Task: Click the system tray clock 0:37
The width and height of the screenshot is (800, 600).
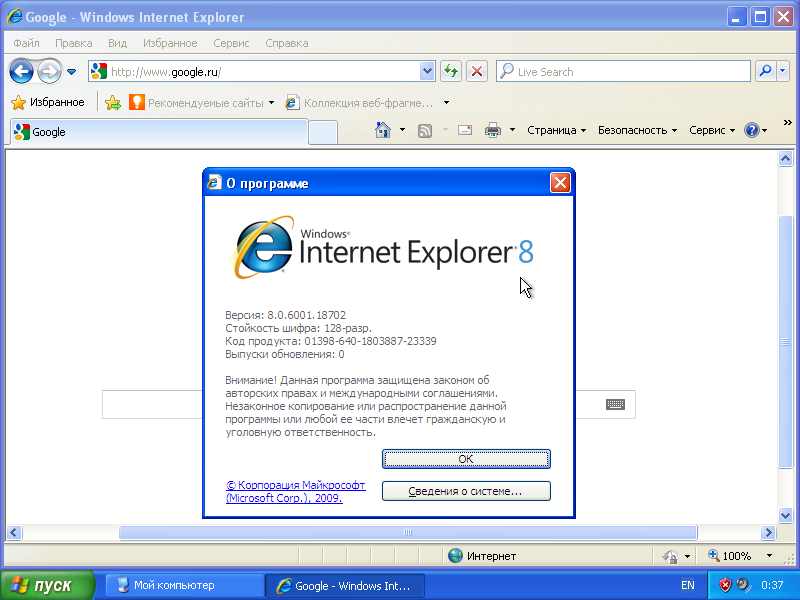Action: 772,585
